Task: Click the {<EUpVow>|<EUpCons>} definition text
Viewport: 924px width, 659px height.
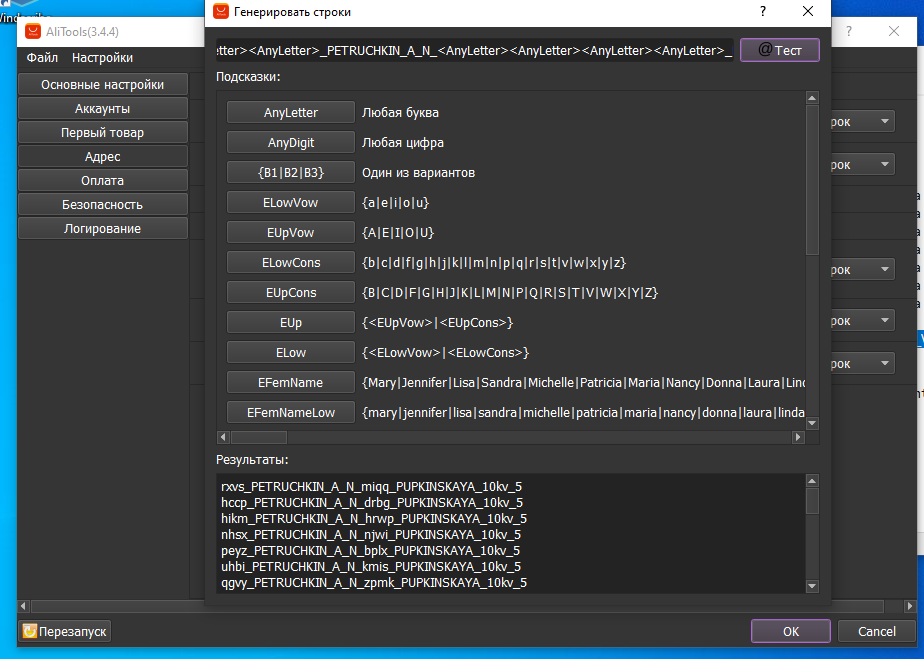Action: click(x=437, y=323)
